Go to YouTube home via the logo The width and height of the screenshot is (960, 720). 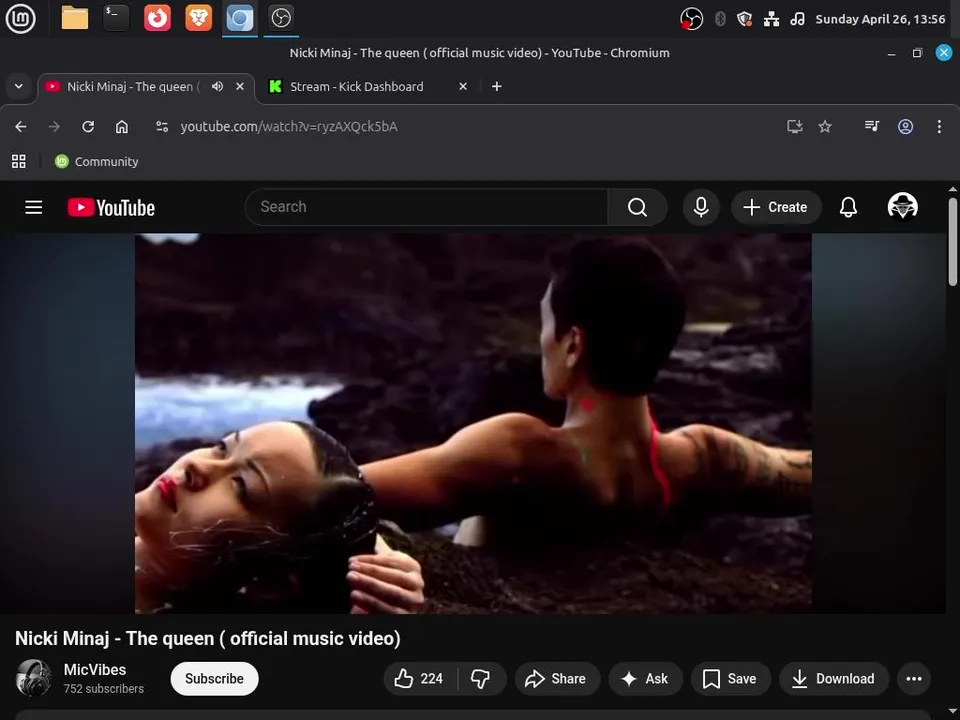[111, 208]
